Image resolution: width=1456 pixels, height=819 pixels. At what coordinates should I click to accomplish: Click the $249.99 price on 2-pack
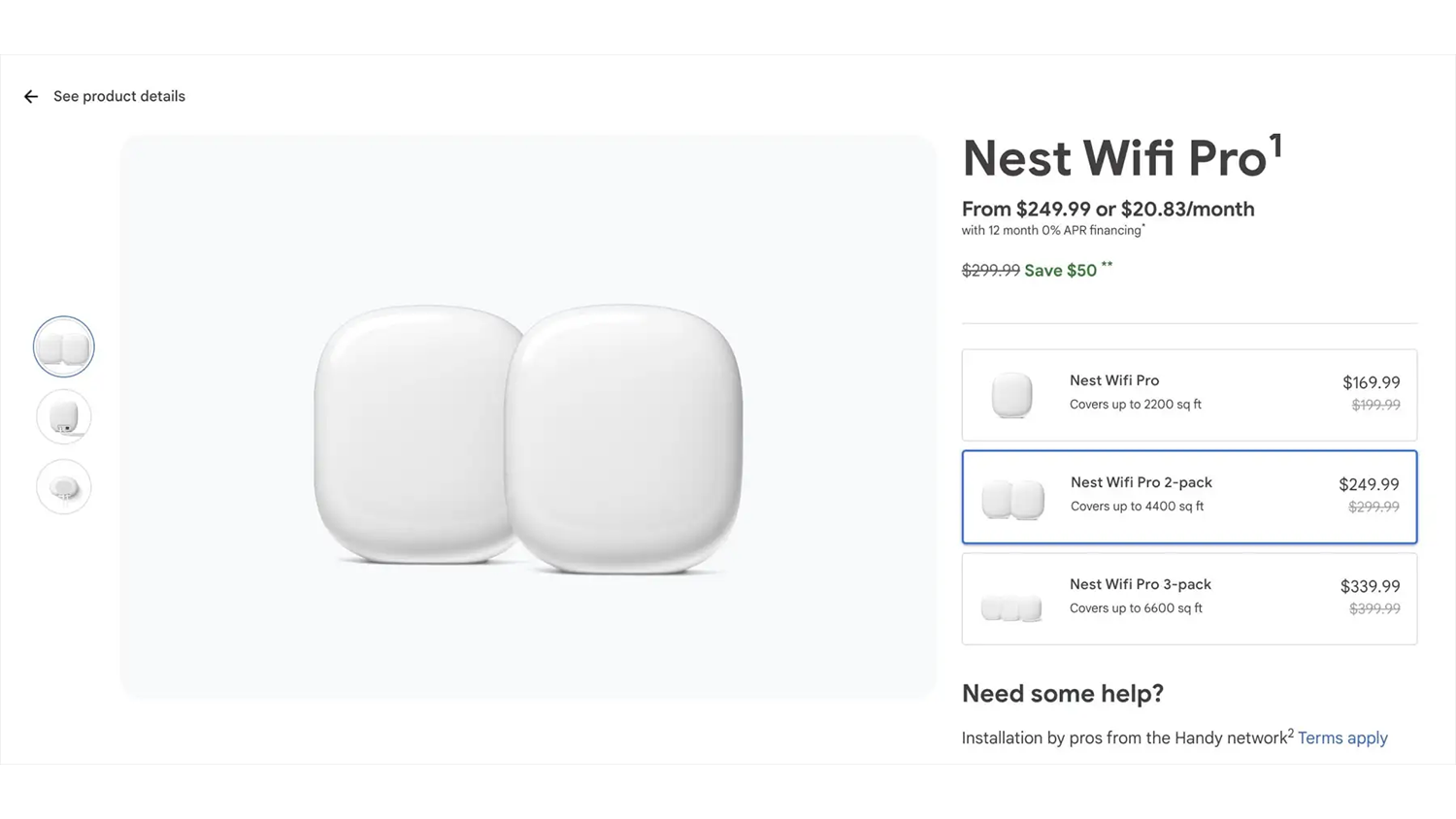coord(1369,484)
